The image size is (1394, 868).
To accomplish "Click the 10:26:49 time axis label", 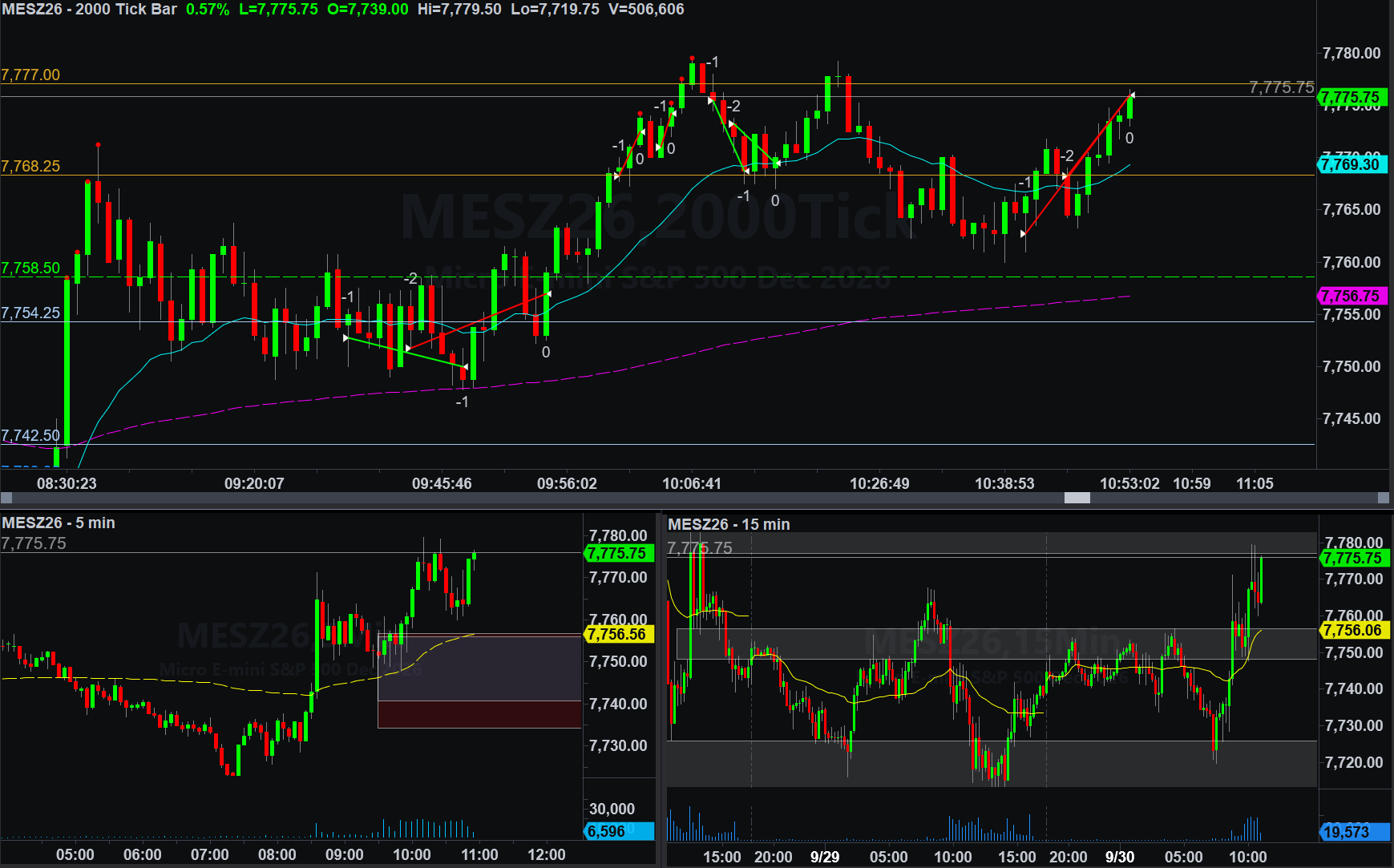I will click(879, 483).
